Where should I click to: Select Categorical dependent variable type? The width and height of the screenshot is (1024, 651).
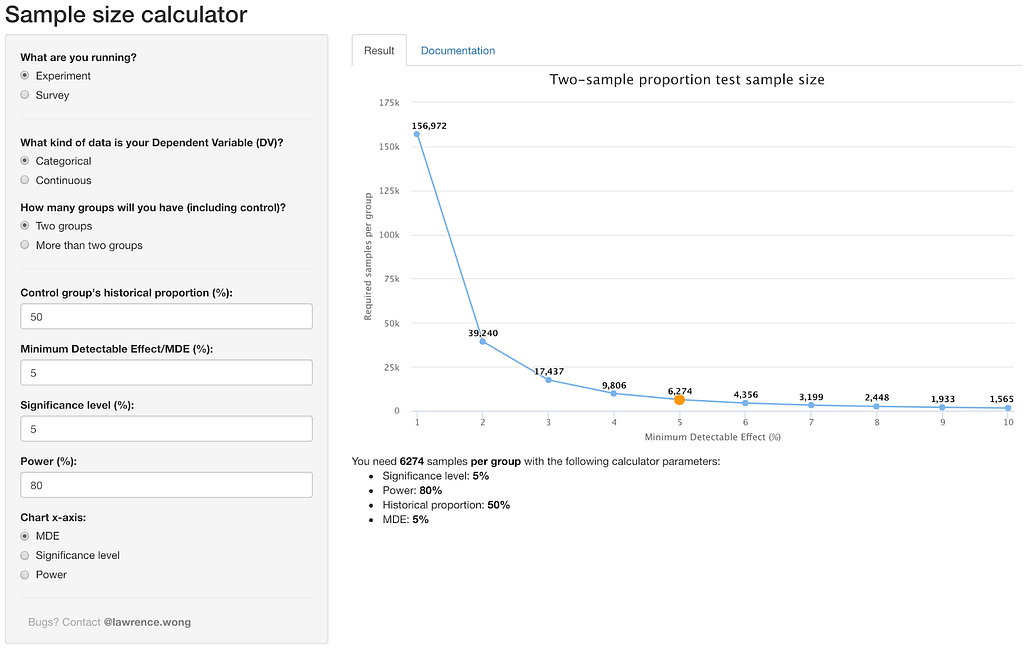(25, 161)
